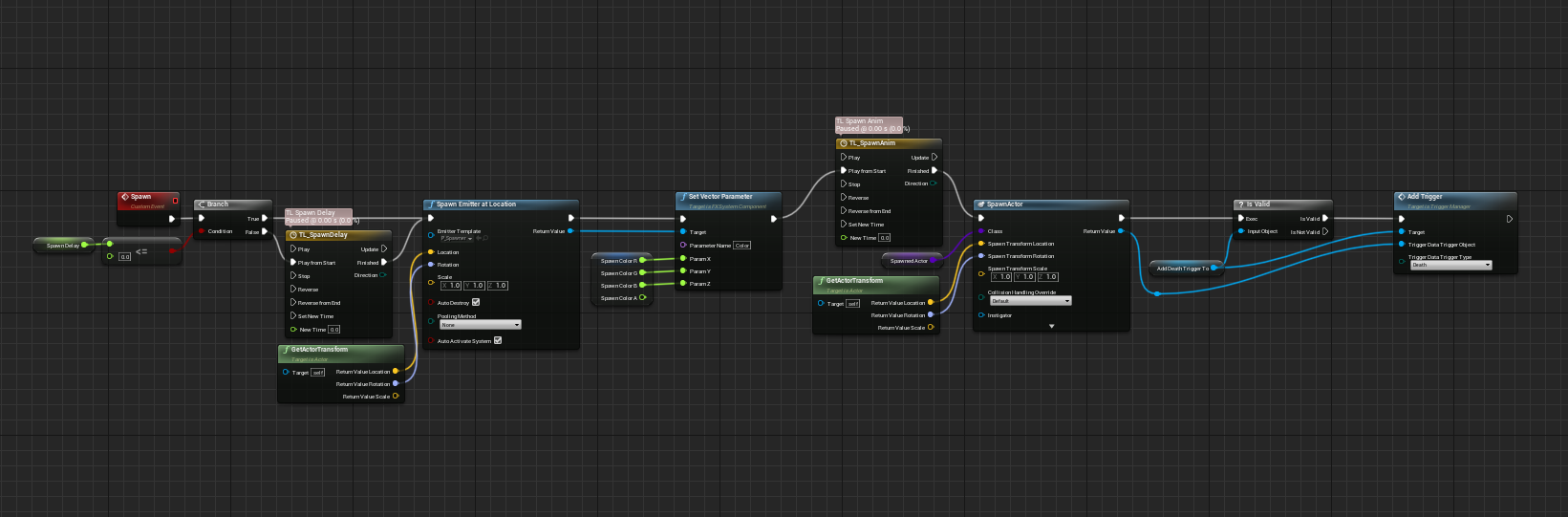Click the Add Trigger node's output exec pin
Image resolution: width=1568 pixels, height=517 pixels.
(x=1510, y=219)
